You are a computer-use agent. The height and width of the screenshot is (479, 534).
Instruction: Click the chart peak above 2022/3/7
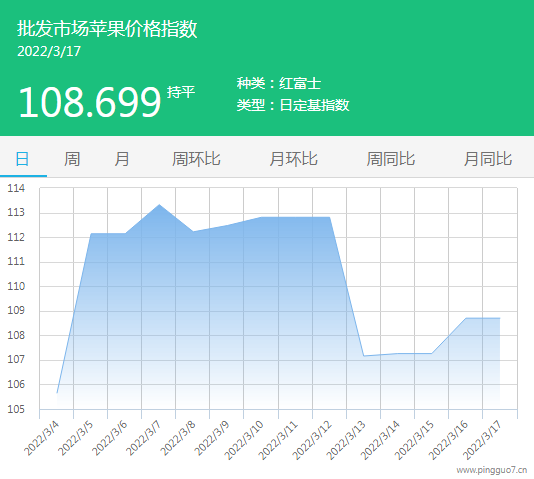[x=159, y=205]
